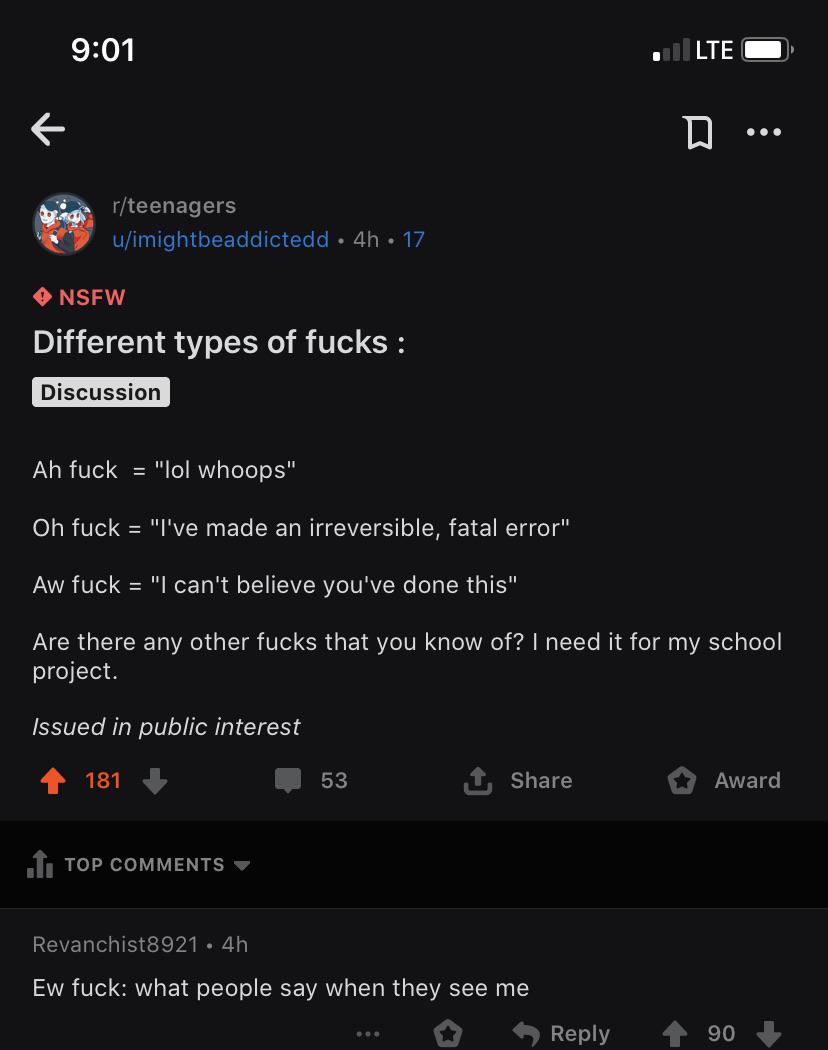Open Revanchist8921's profile
Screen dimensions: 828x1050
pyautogui.click(x=115, y=944)
